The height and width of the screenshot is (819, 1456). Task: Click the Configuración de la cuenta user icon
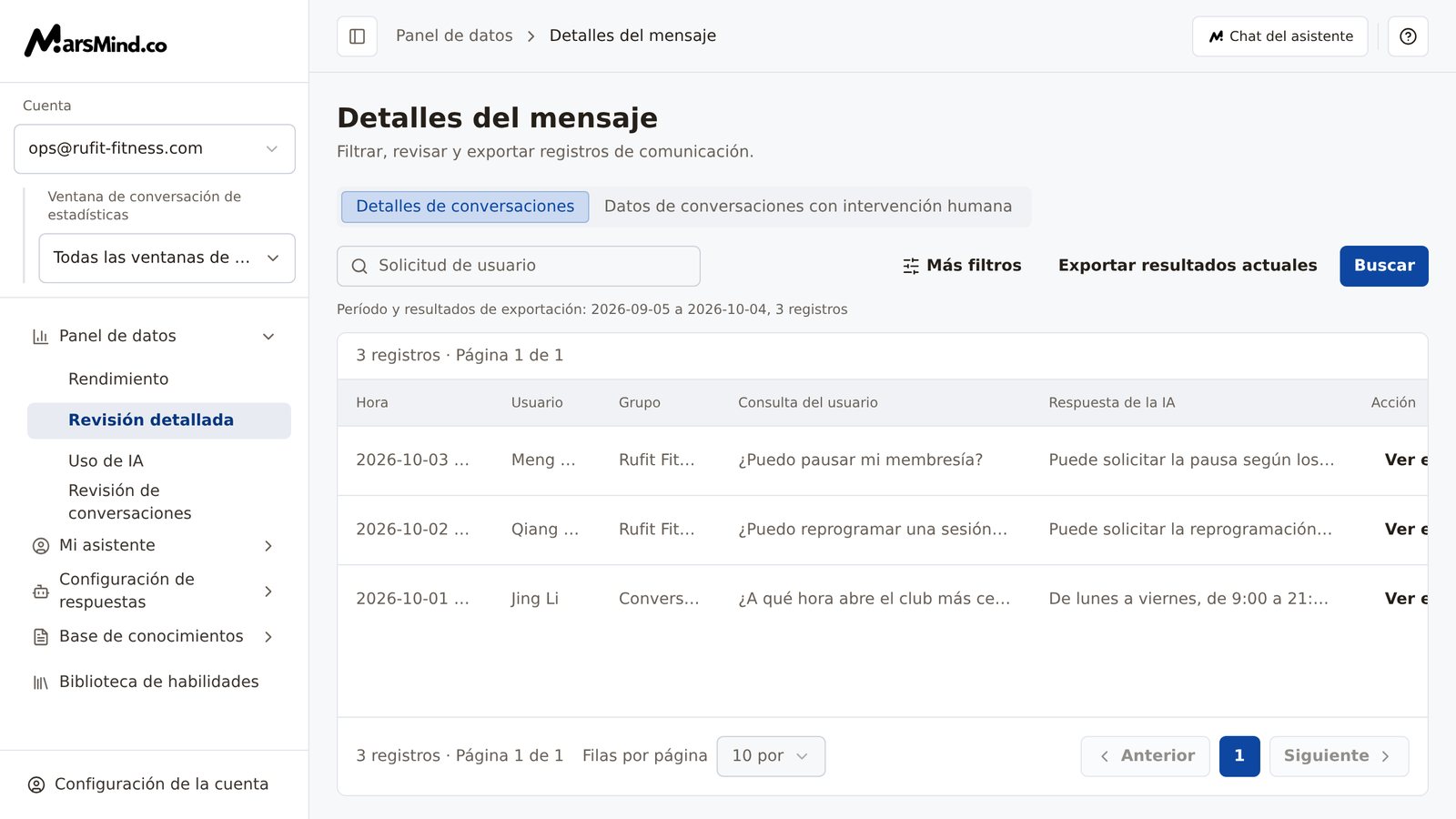36,784
